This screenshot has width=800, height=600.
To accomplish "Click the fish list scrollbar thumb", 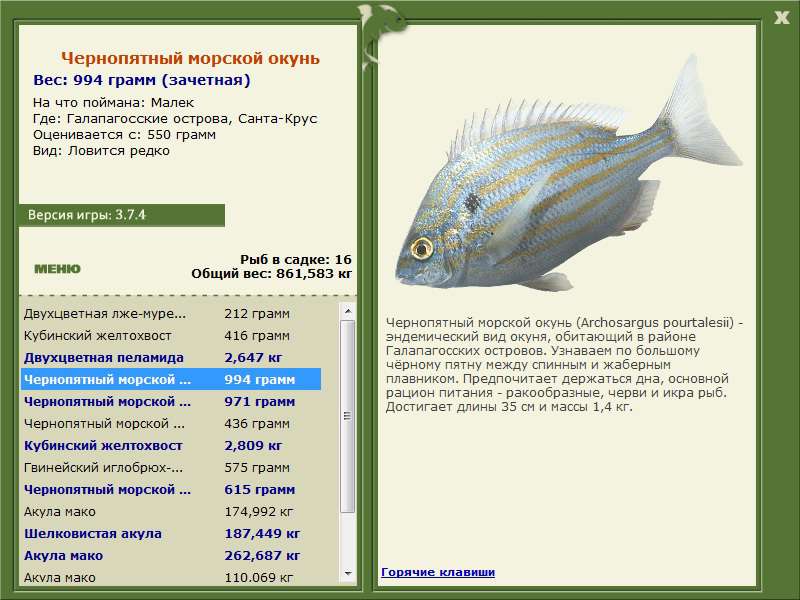I will click(x=348, y=416).
